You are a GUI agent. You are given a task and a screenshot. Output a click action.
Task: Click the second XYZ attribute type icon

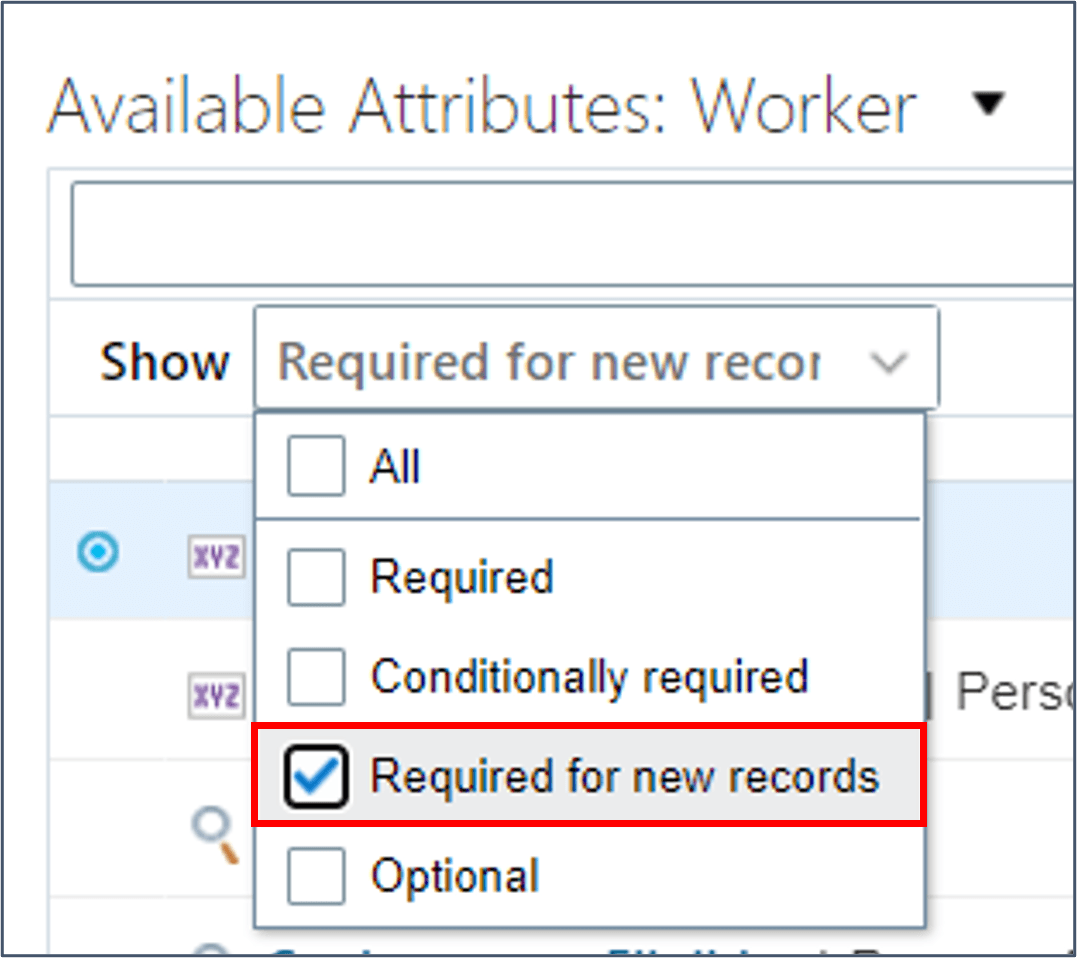216,696
